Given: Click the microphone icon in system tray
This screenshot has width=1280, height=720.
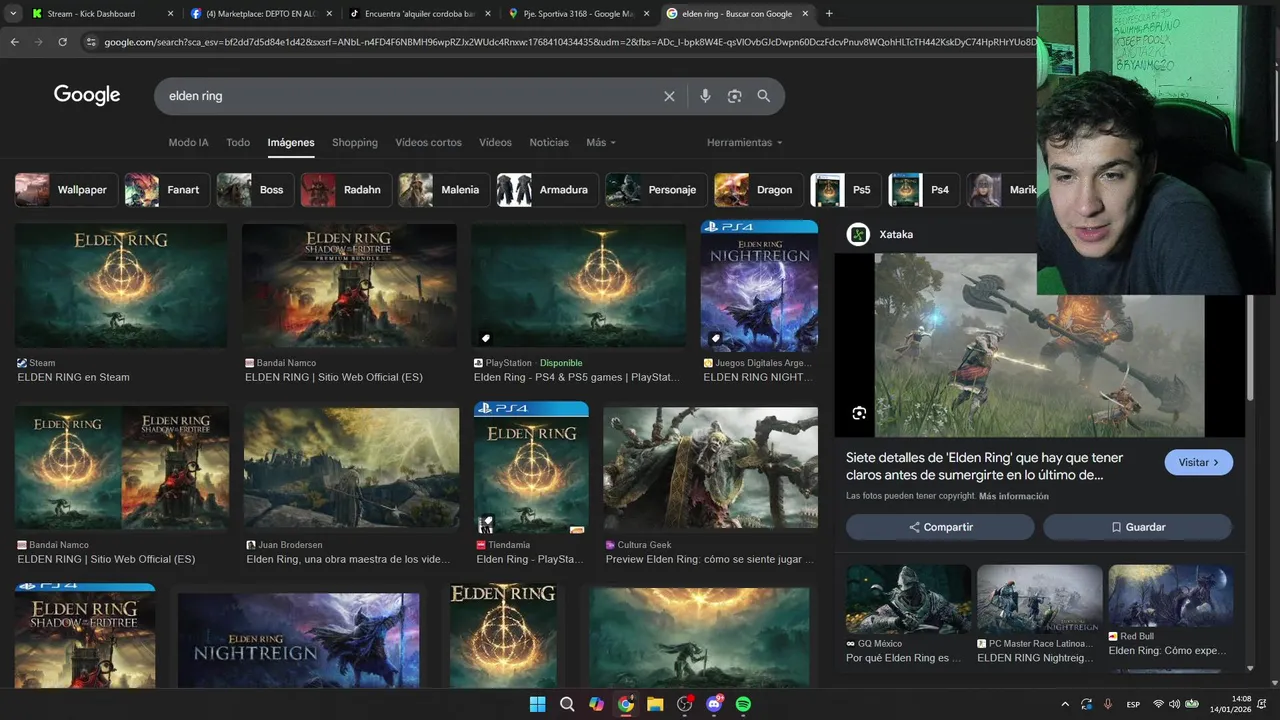Looking at the screenshot, I should [x=1107, y=704].
